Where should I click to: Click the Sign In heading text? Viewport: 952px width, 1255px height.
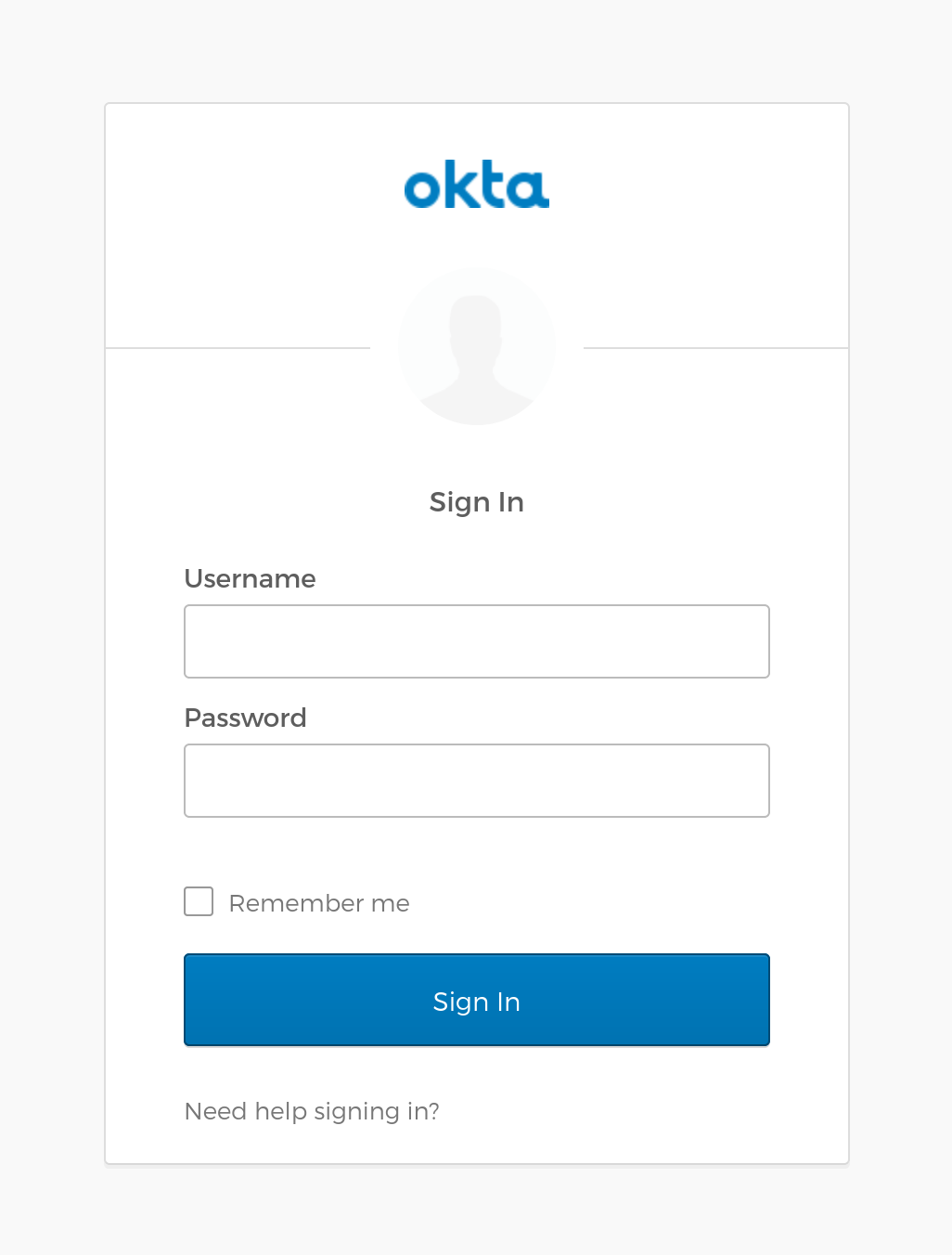point(476,501)
